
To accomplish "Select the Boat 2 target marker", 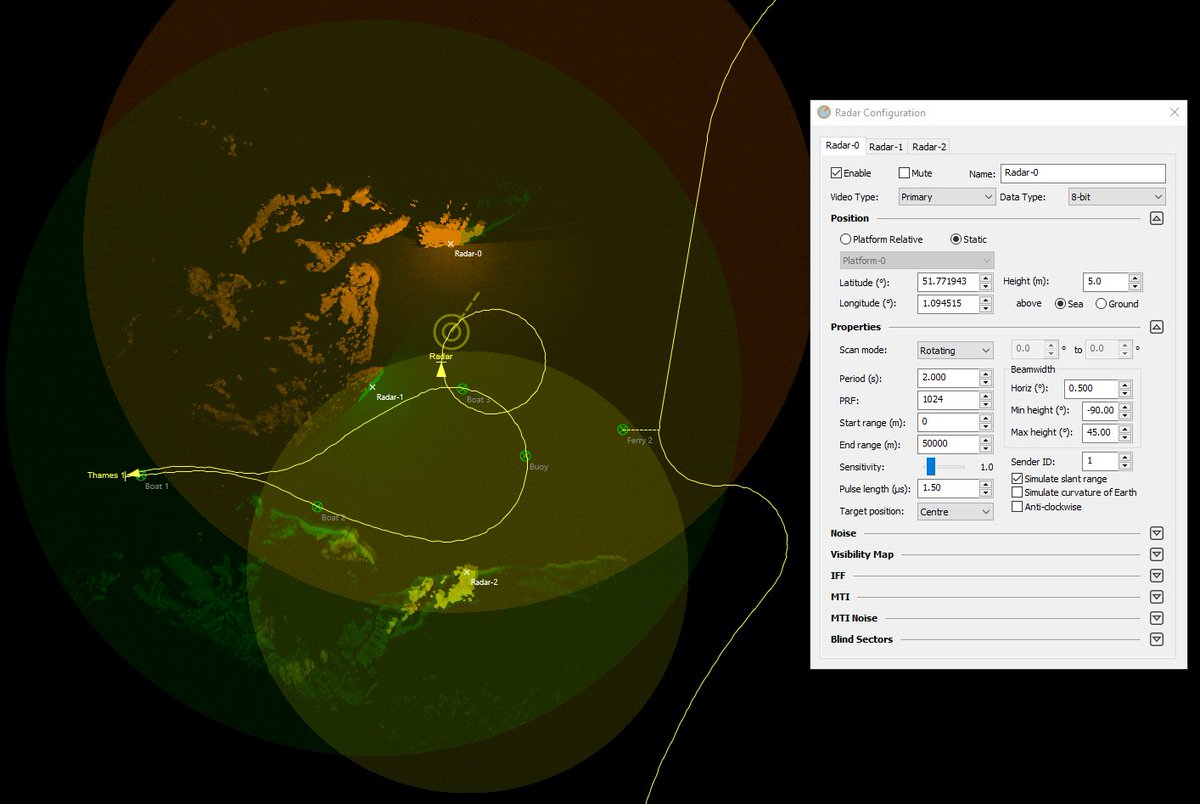I will (317, 507).
